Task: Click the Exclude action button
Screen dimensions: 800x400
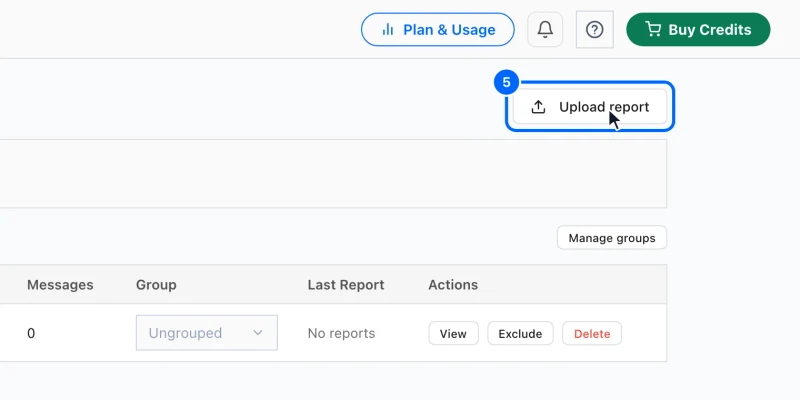Action: 520,334
